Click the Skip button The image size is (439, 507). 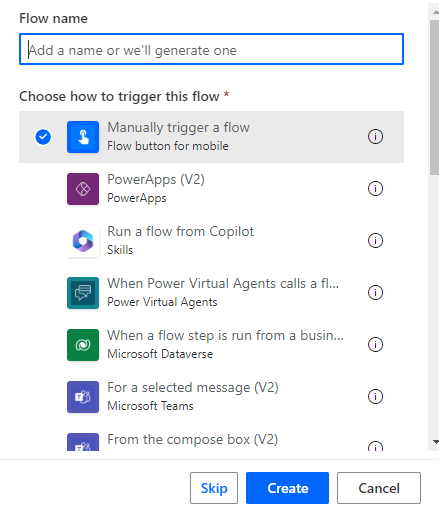click(x=214, y=488)
